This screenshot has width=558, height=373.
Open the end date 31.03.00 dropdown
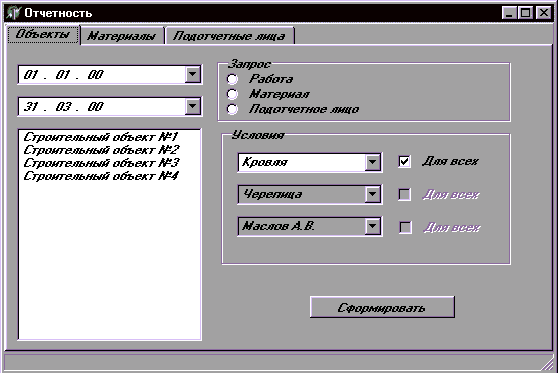pos(193,106)
